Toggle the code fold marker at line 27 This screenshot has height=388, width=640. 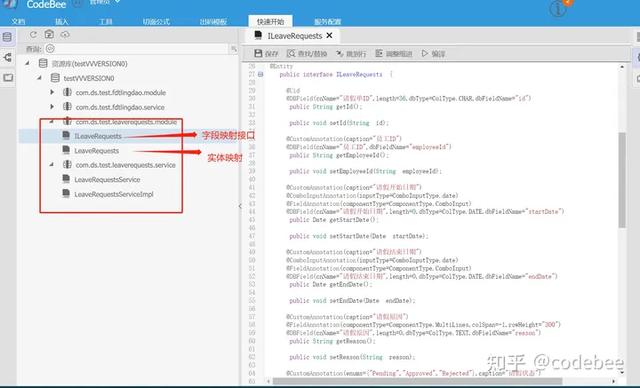(260, 74)
